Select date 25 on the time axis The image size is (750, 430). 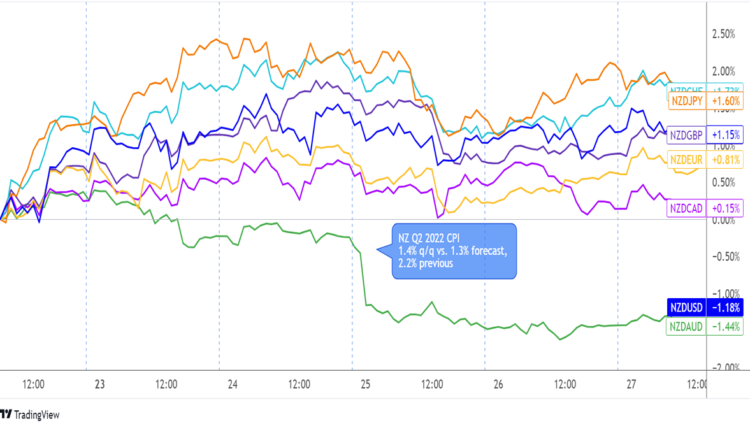tap(365, 384)
